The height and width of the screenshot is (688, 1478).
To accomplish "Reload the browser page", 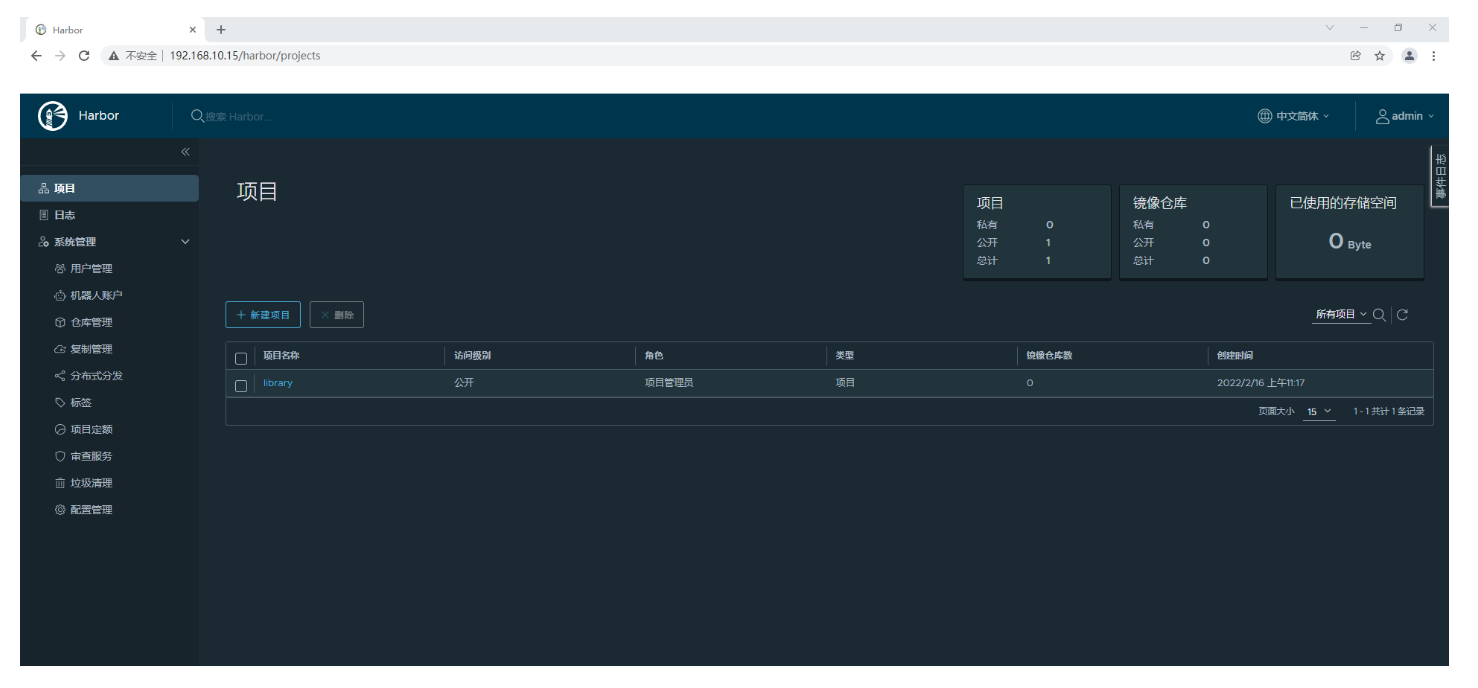I will pyautogui.click(x=84, y=56).
